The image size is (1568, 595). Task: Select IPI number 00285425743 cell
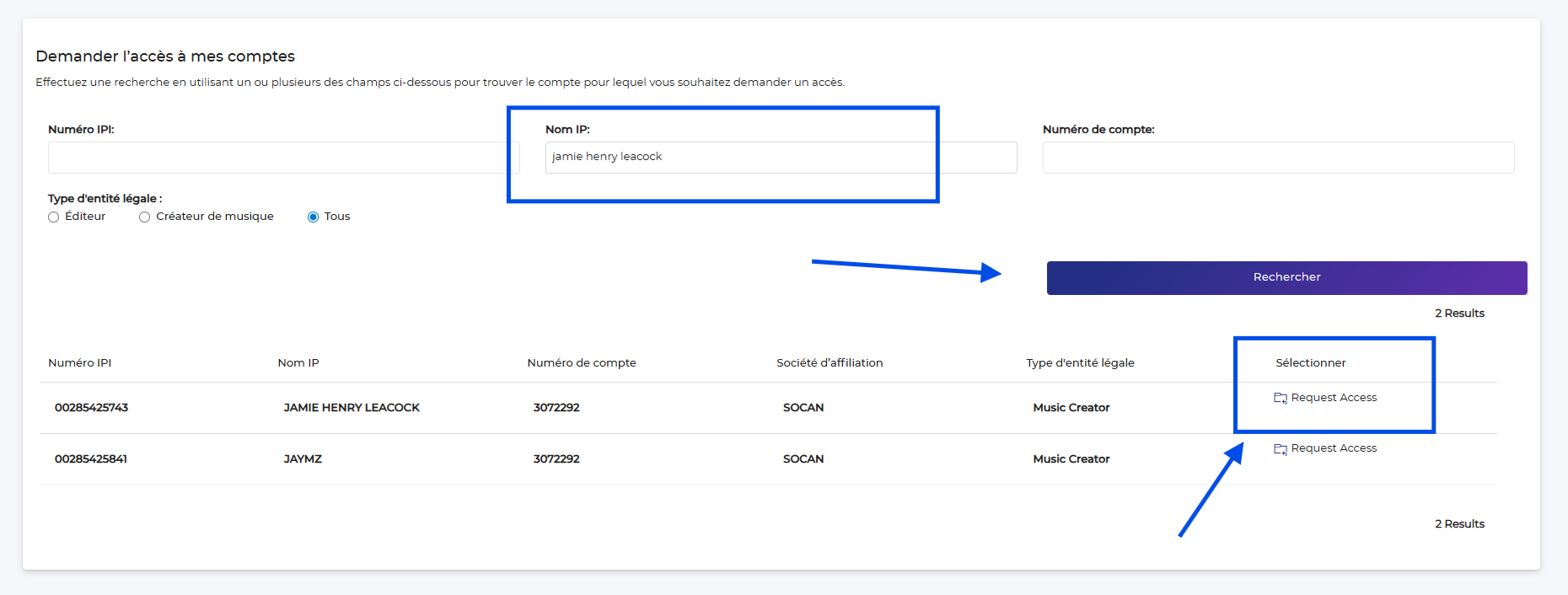(x=91, y=408)
